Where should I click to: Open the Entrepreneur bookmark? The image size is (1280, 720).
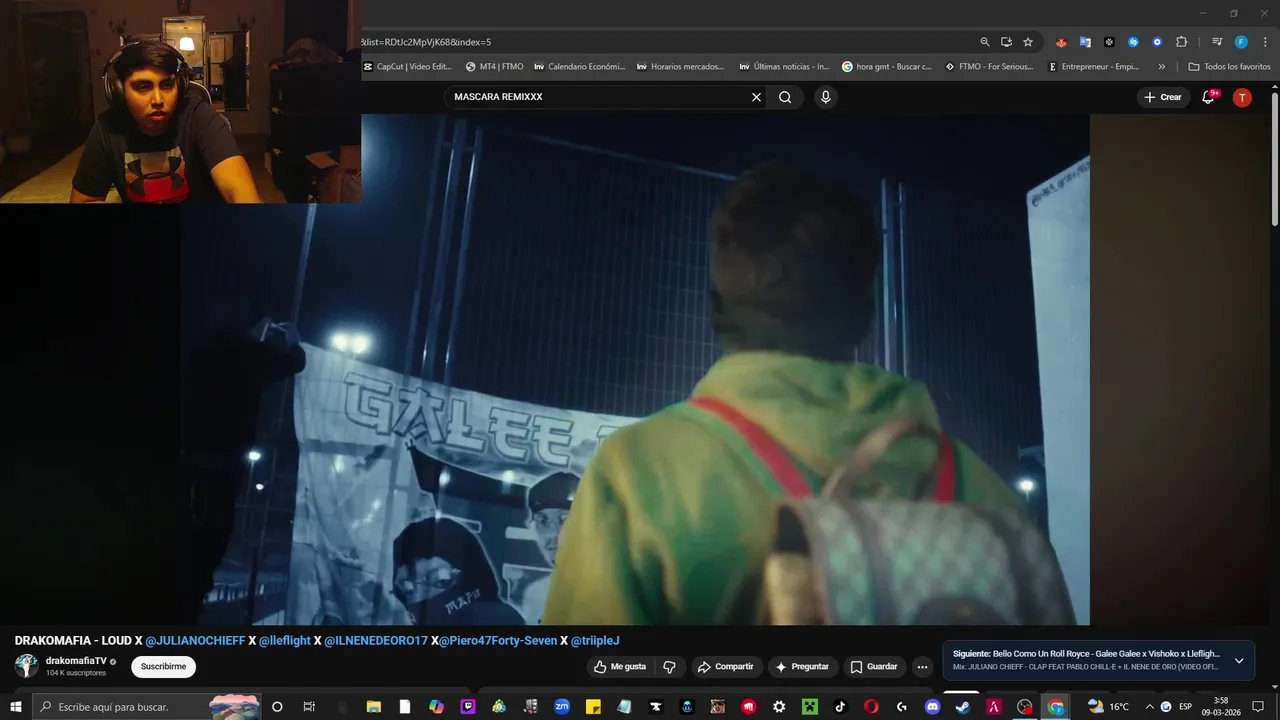pos(1093,67)
